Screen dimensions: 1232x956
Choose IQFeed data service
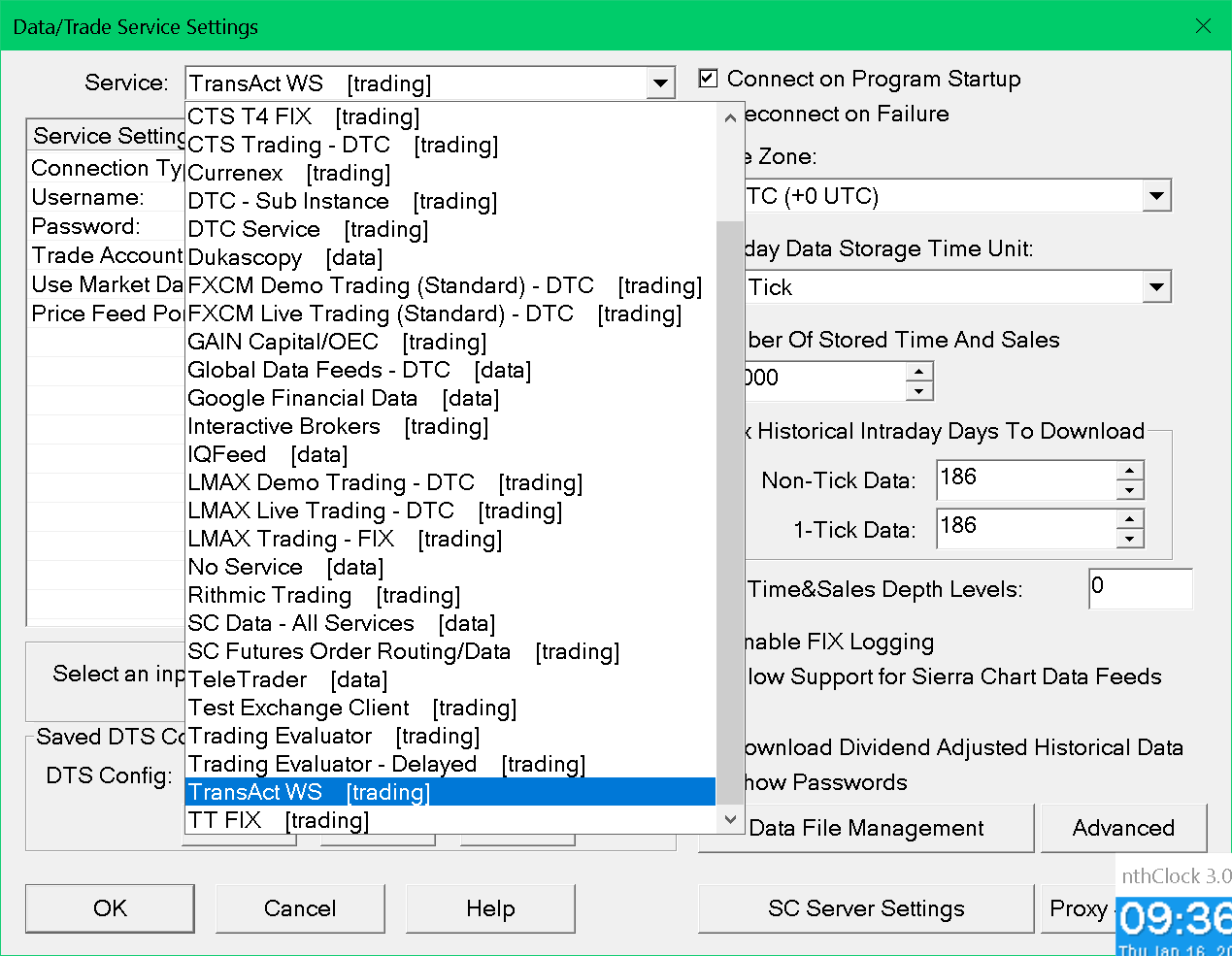(450, 454)
